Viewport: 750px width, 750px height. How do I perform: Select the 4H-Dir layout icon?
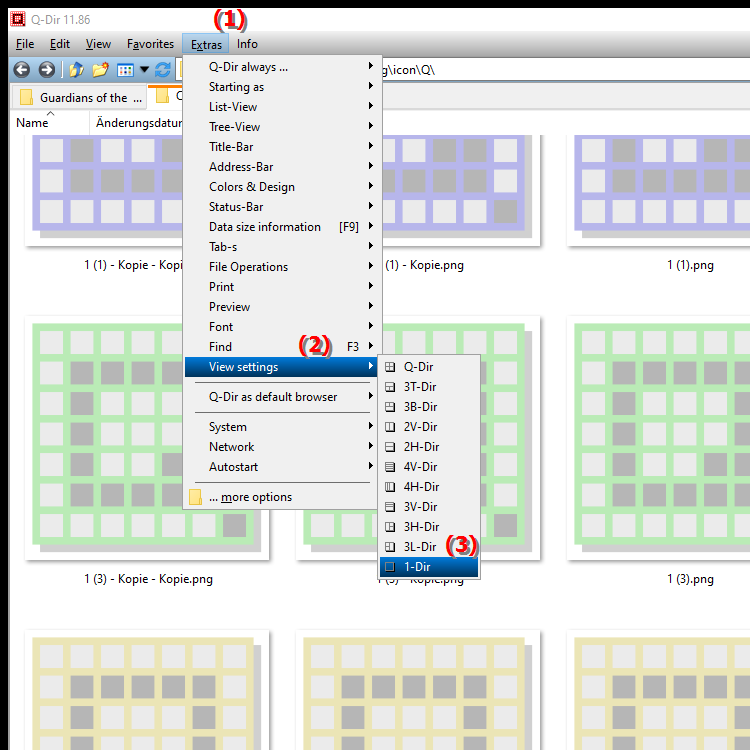(390, 487)
